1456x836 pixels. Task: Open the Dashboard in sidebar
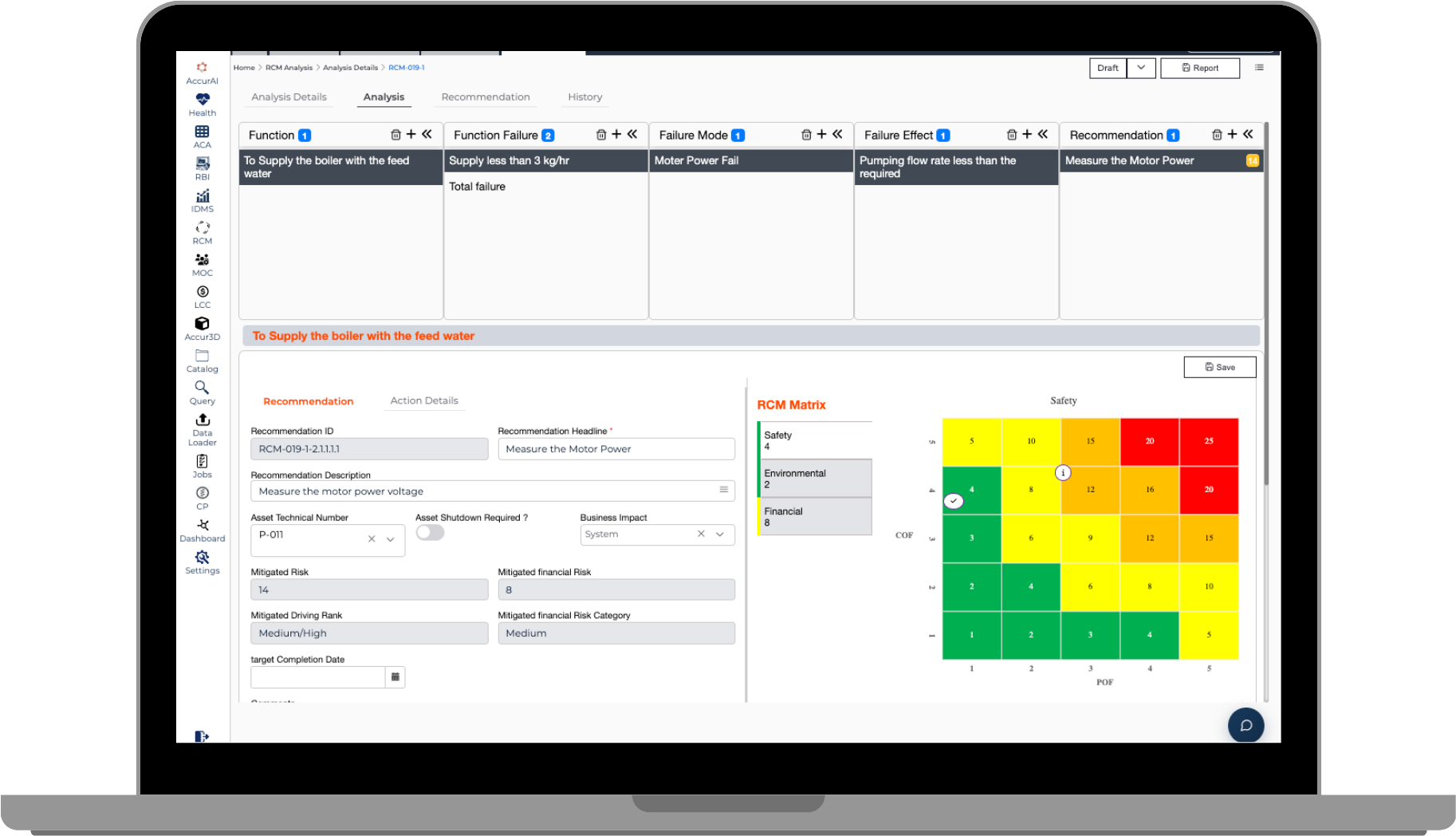[x=202, y=530]
